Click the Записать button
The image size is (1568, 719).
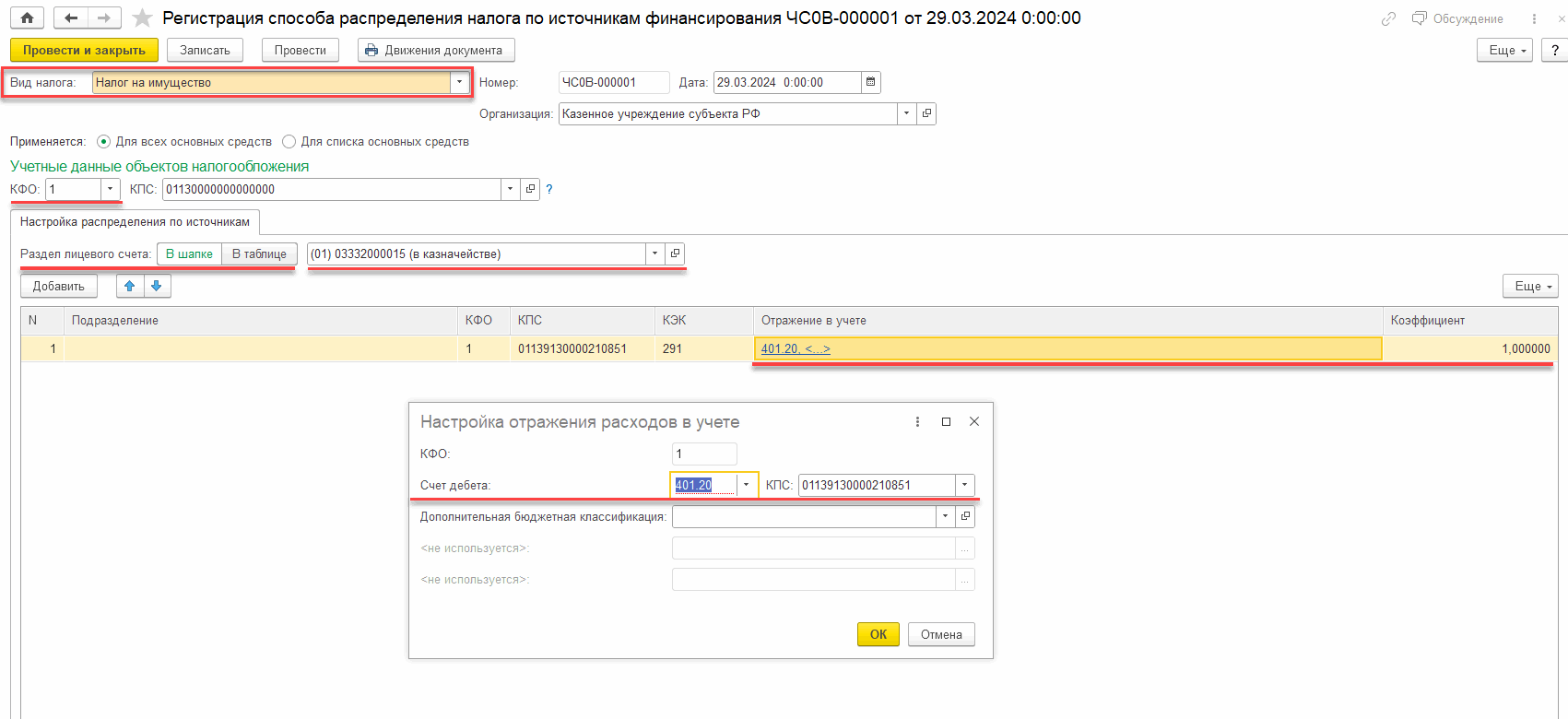[205, 50]
